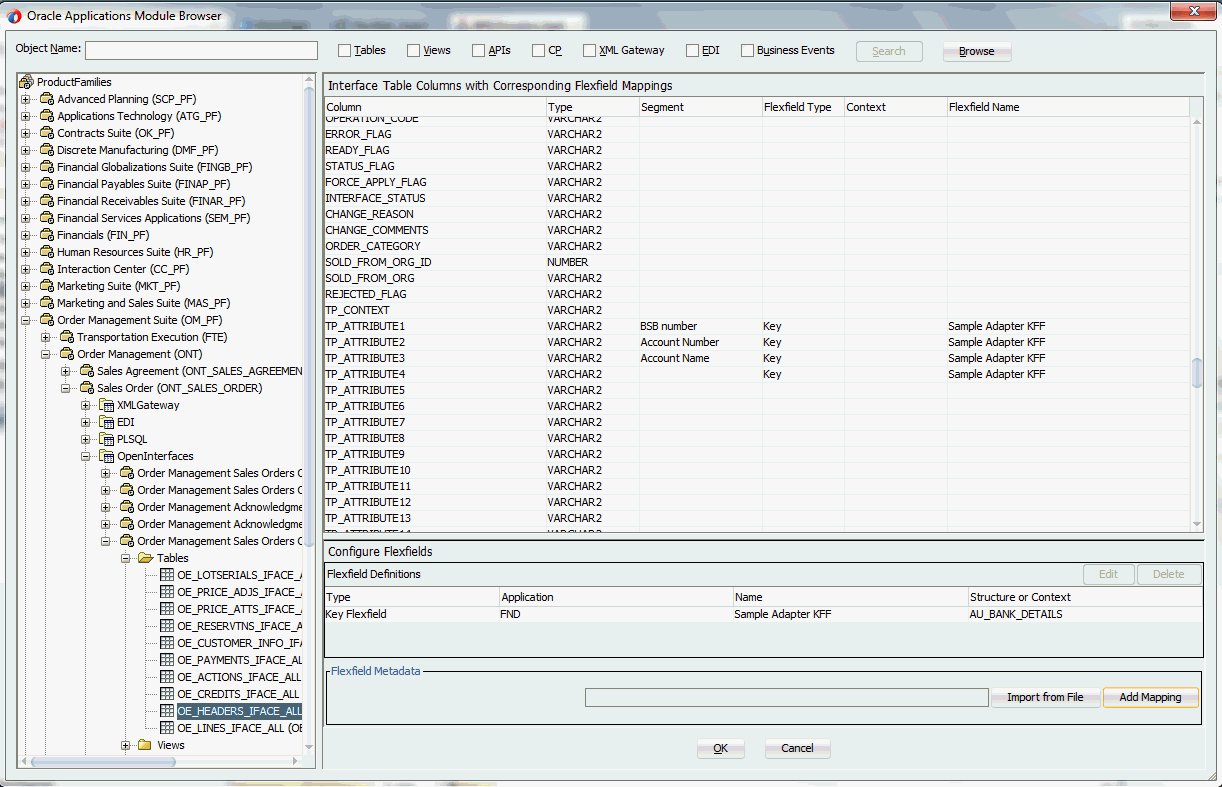Click the XMLGateway node icon
This screenshot has width=1222, height=787.
(107, 405)
